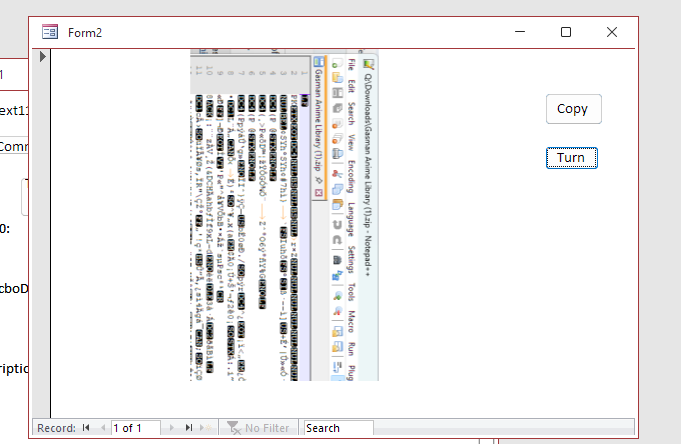The image size is (681, 444).
Task: Go to first record
Action: (x=86, y=428)
